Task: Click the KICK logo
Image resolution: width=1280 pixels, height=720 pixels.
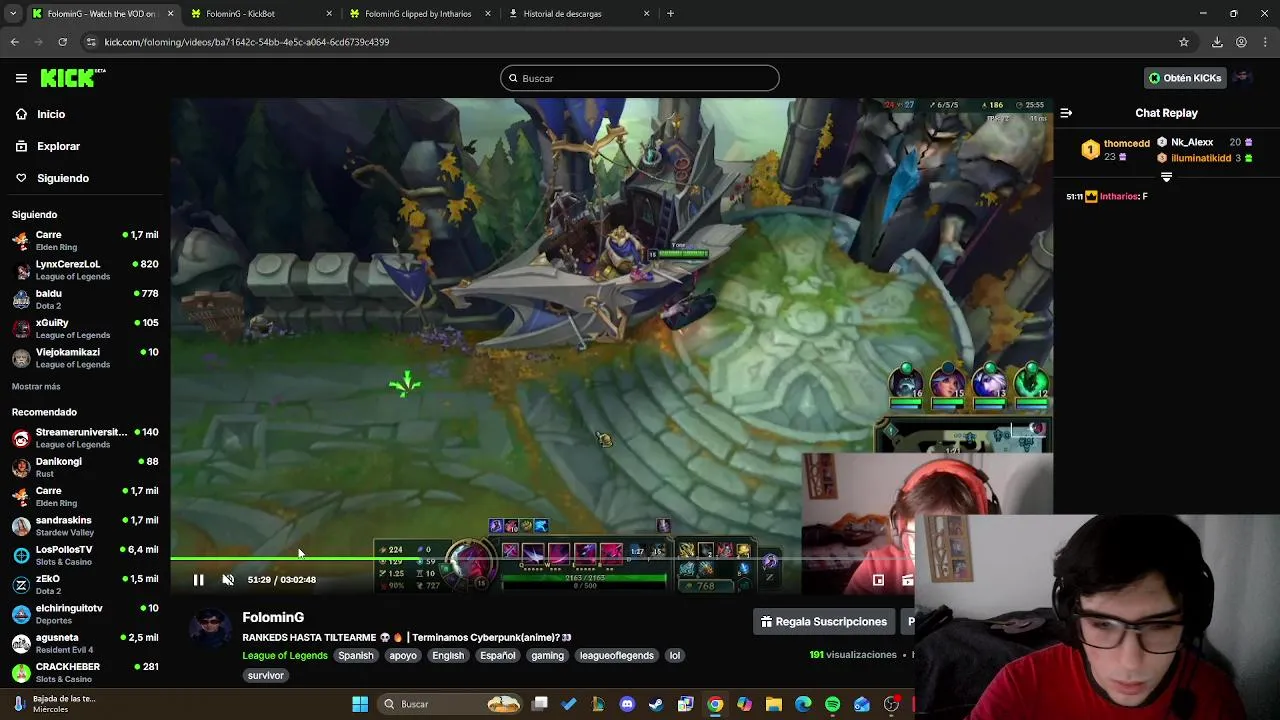Action: click(x=72, y=78)
